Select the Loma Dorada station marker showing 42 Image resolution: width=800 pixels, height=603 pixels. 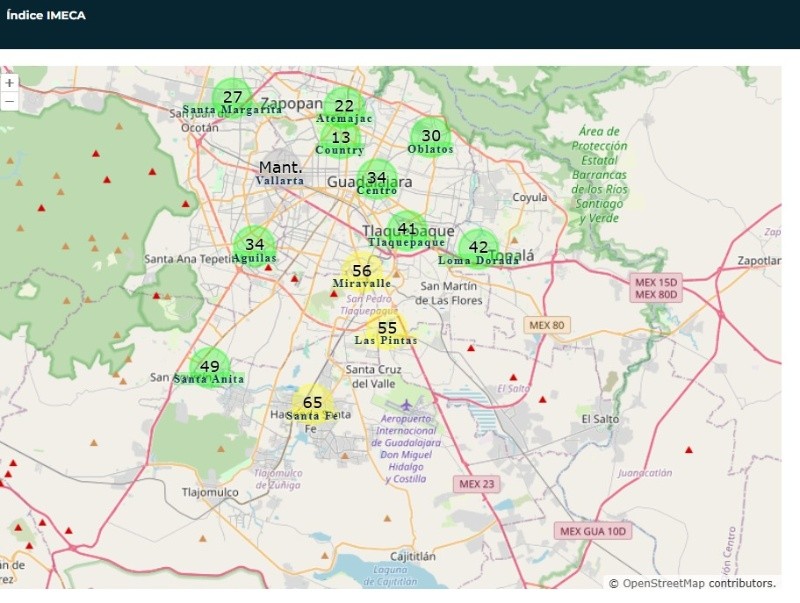coord(479,249)
